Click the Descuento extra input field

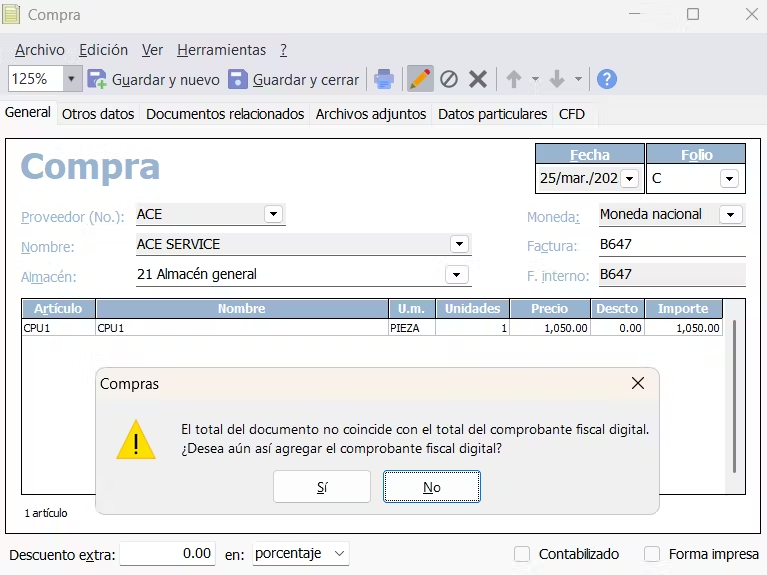click(x=167, y=554)
